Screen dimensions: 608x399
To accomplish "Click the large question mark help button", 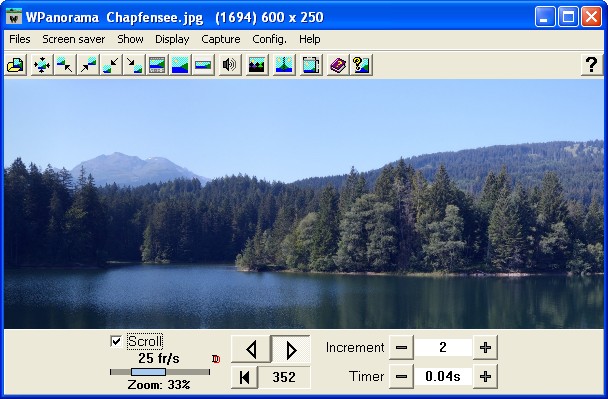I will (x=592, y=65).
